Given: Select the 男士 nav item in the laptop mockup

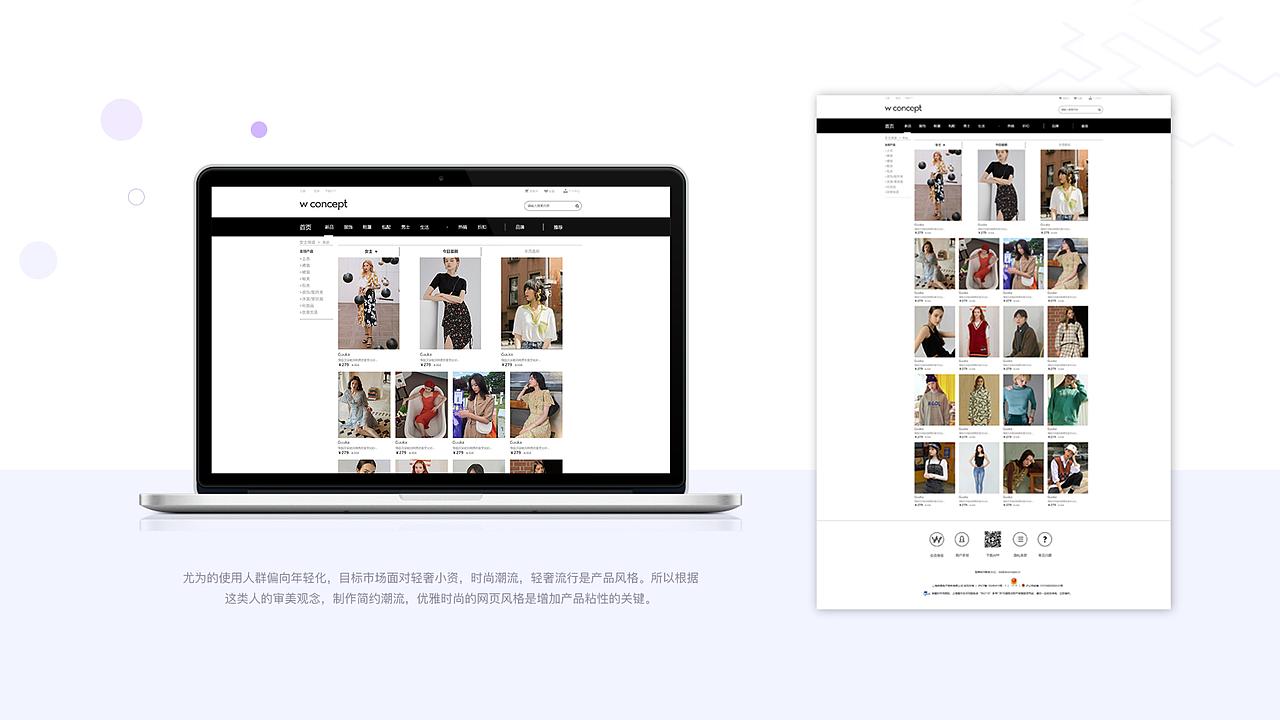Looking at the screenshot, I should click(x=405, y=227).
